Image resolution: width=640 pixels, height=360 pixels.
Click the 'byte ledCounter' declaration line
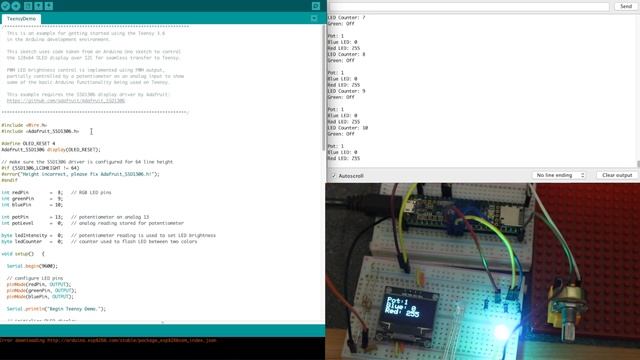click(x=99, y=242)
